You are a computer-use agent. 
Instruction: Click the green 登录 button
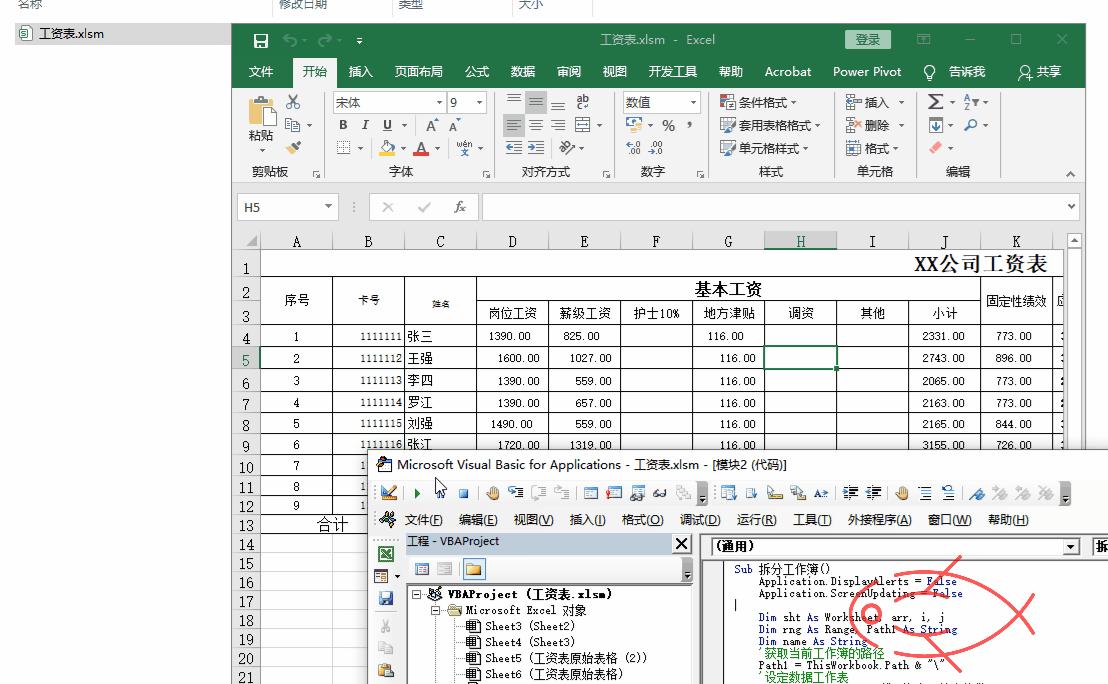(867, 39)
